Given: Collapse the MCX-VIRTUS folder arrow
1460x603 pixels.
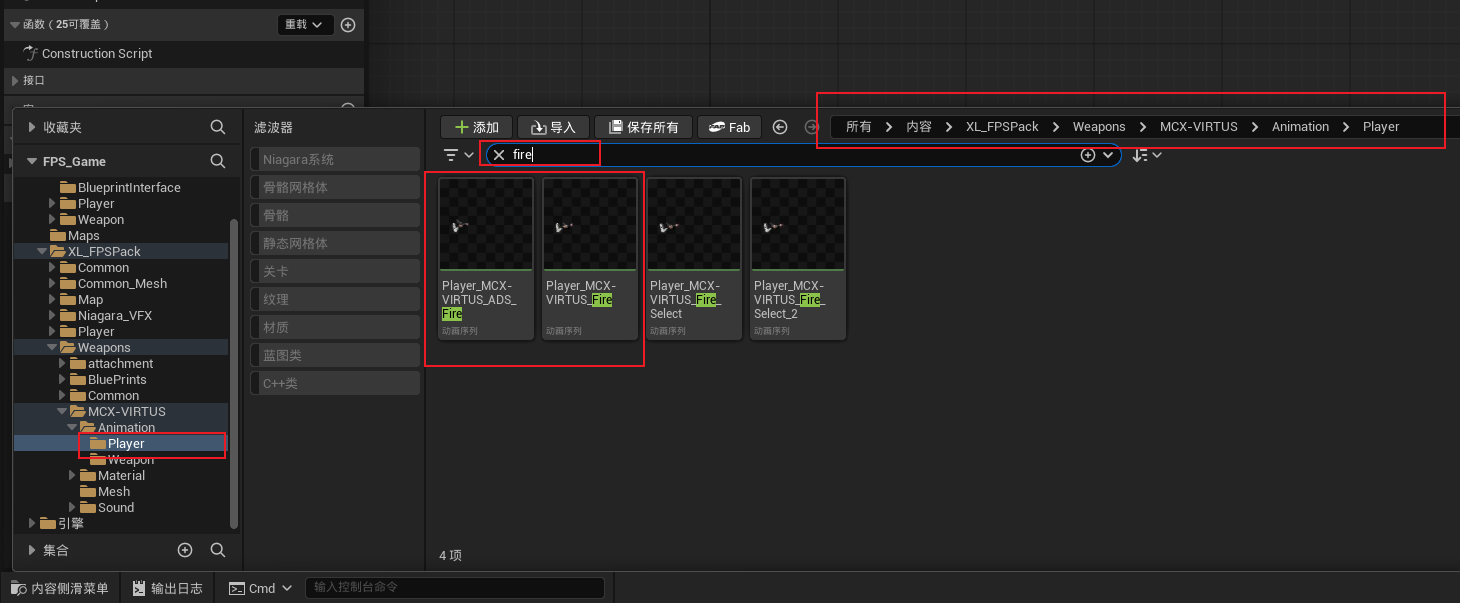Looking at the screenshot, I should pyautogui.click(x=62, y=411).
